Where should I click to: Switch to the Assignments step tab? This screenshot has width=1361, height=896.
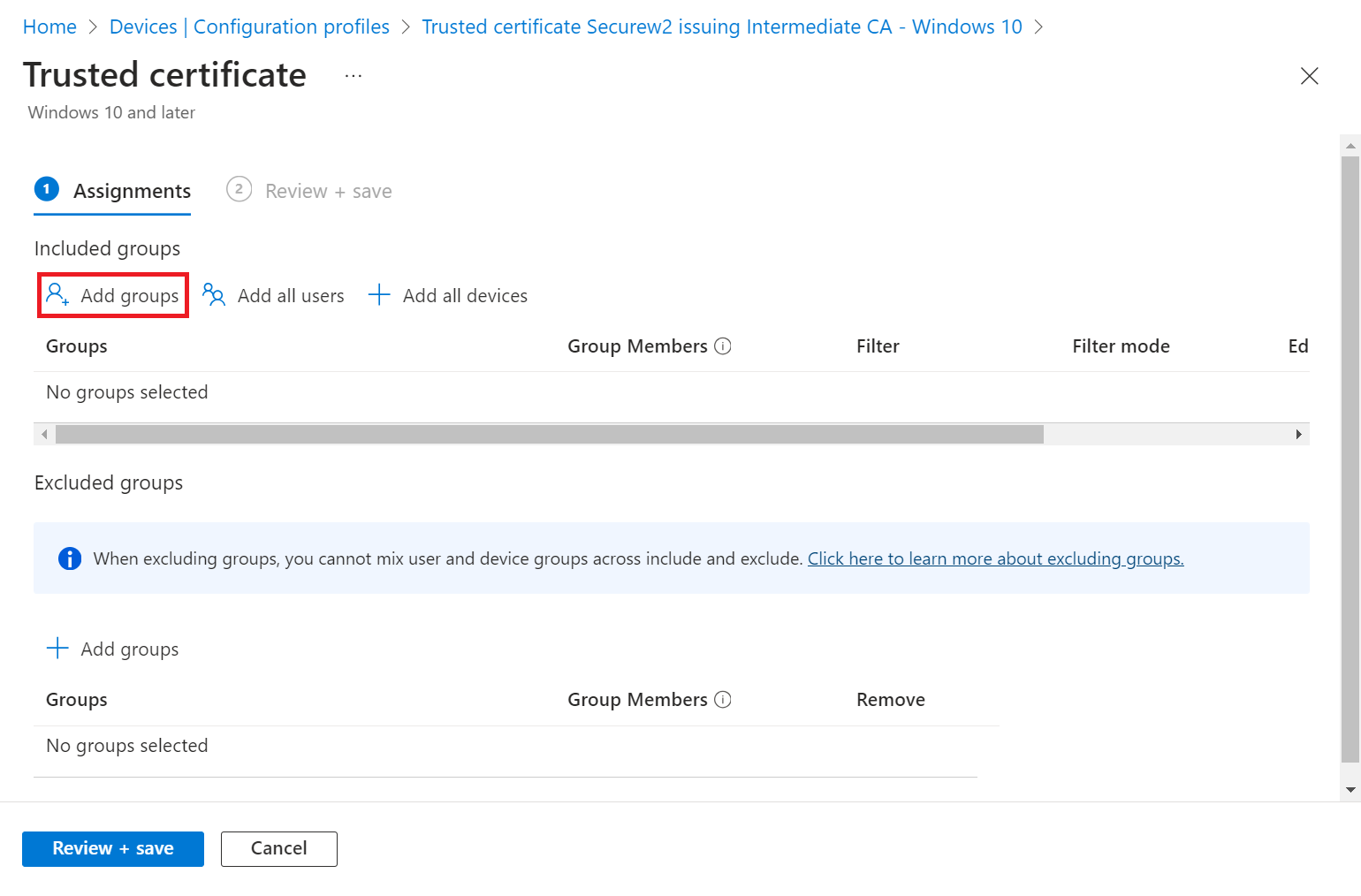[113, 191]
